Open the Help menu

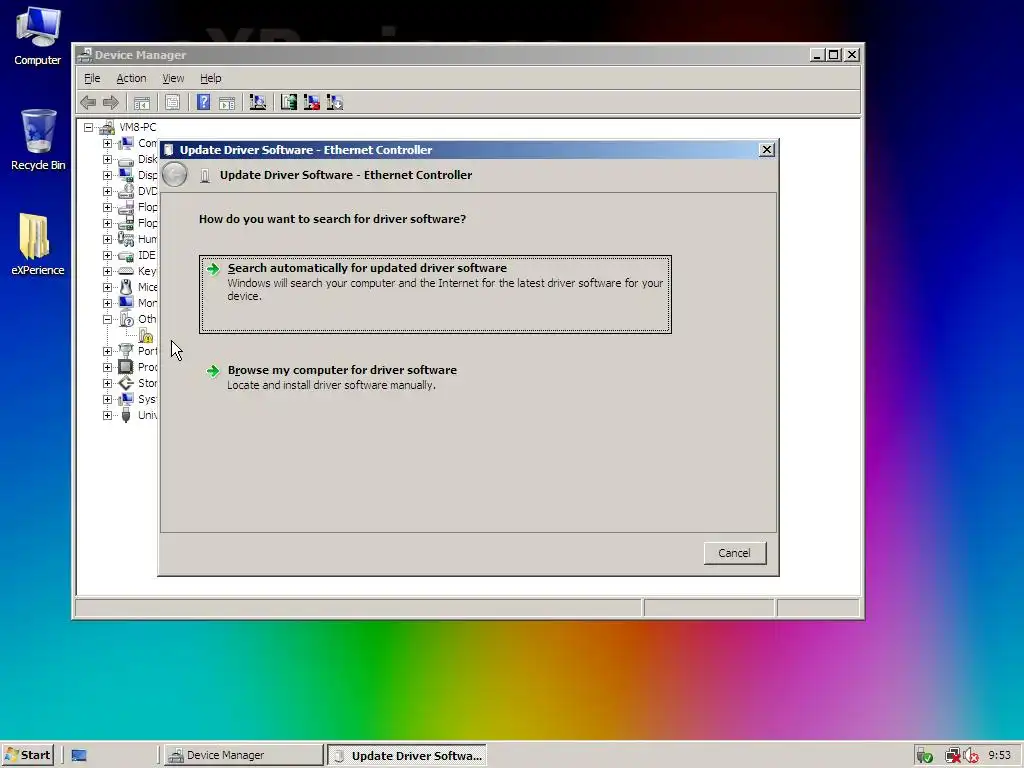(210, 78)
